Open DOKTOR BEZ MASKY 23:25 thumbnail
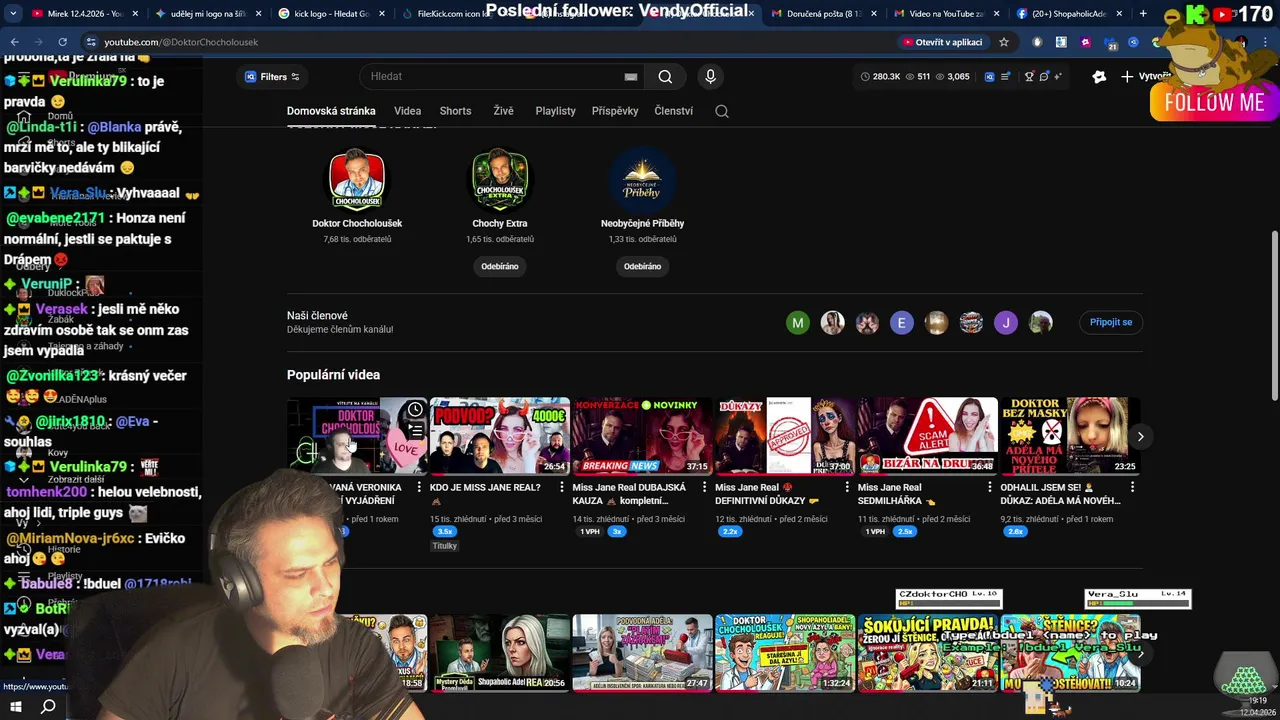Image resolution: width=1280 pixels, height=720 pixels. click(x=1070, y=436)
